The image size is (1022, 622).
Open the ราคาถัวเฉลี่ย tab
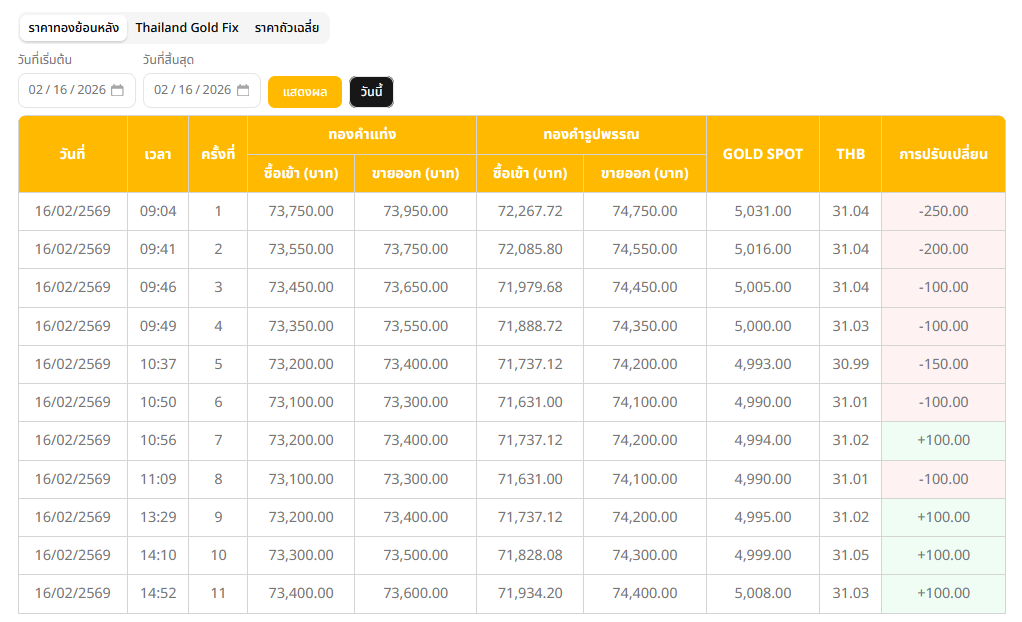point(287,28)
